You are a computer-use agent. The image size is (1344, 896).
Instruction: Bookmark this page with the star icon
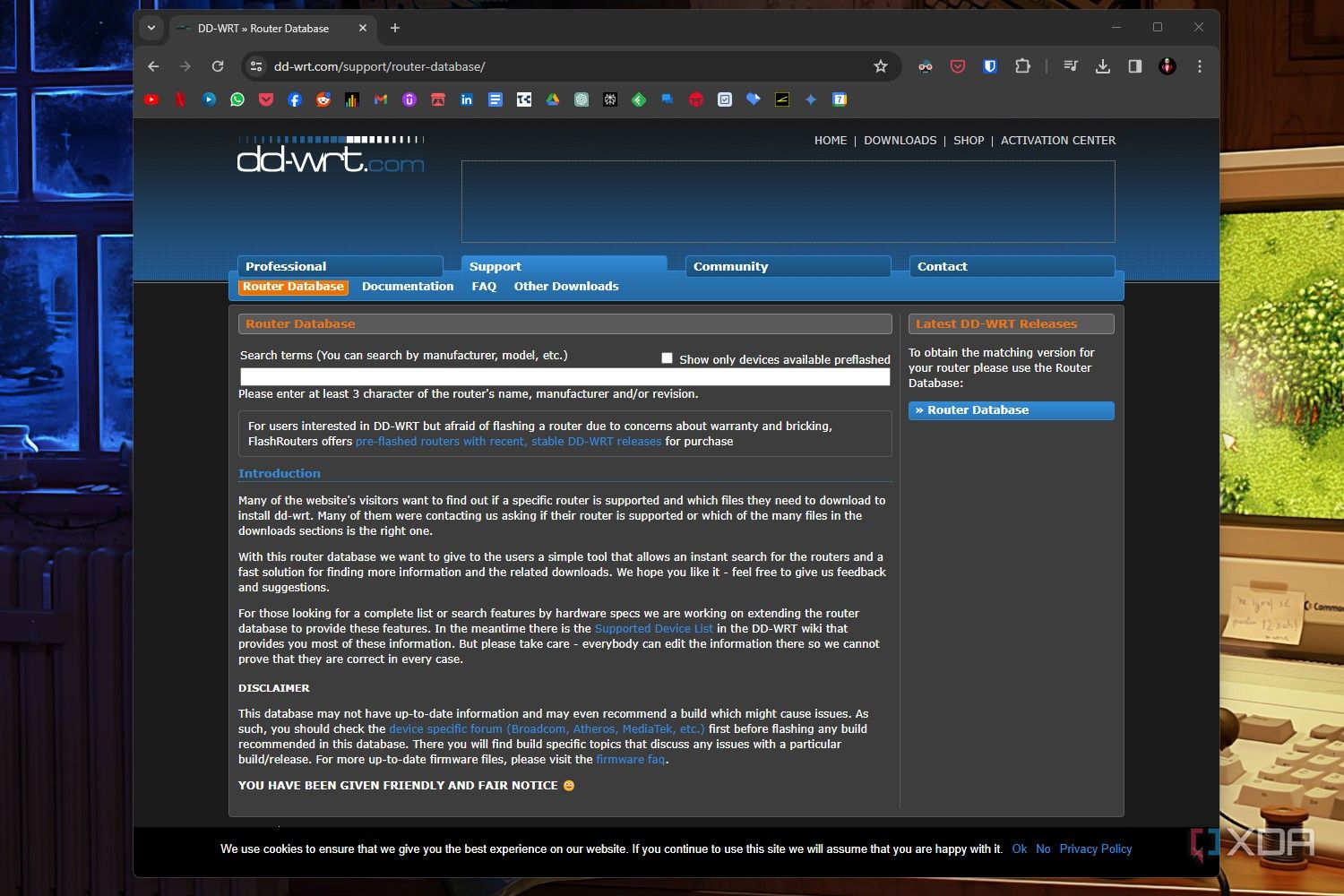pos(881,66)
